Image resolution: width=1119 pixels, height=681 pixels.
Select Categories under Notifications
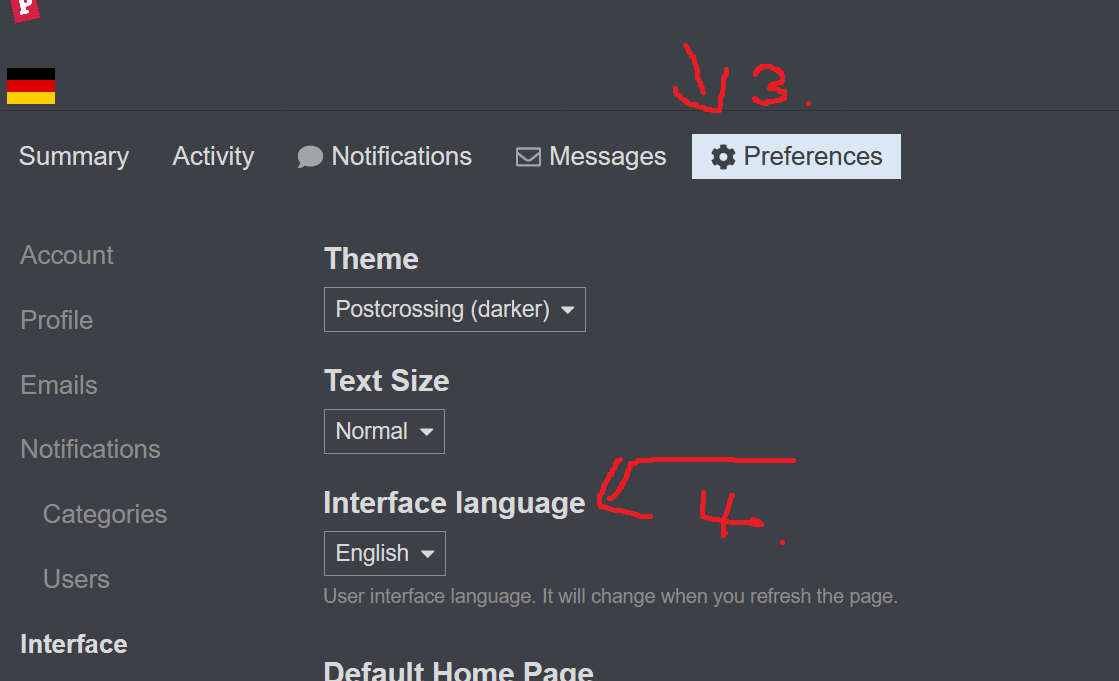click(x=105, y=514)
